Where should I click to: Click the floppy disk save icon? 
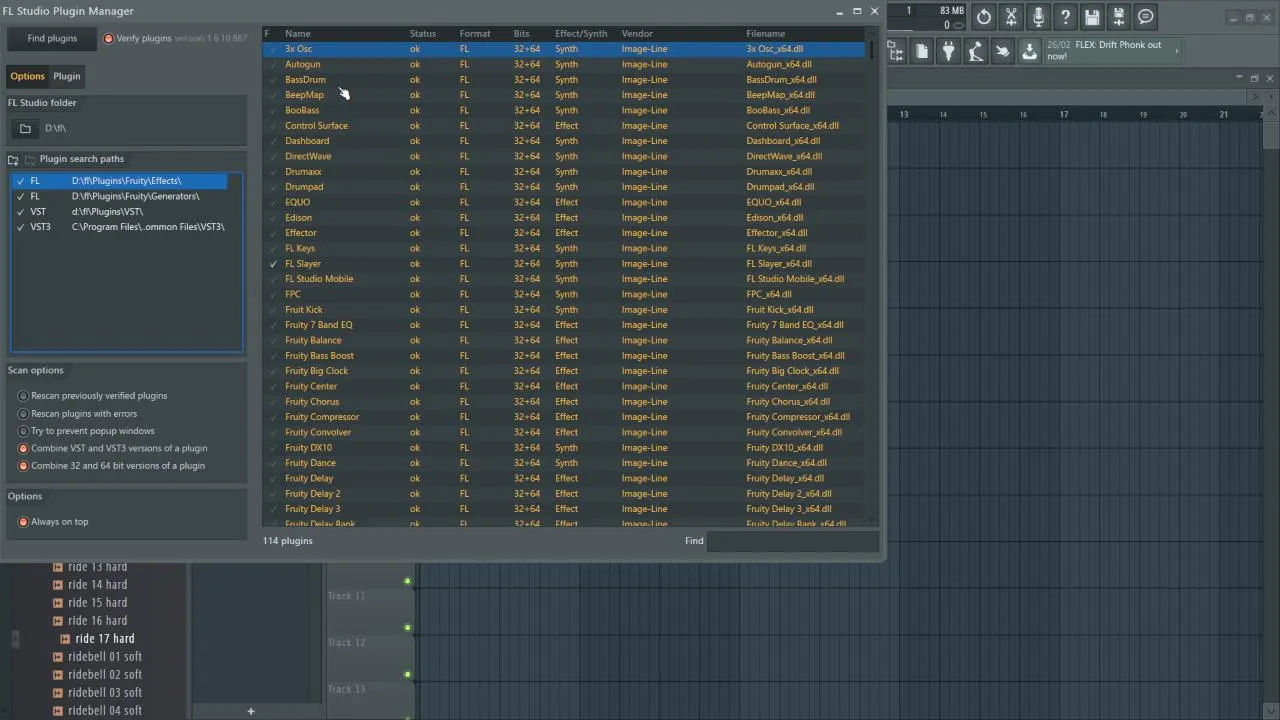1092,17
